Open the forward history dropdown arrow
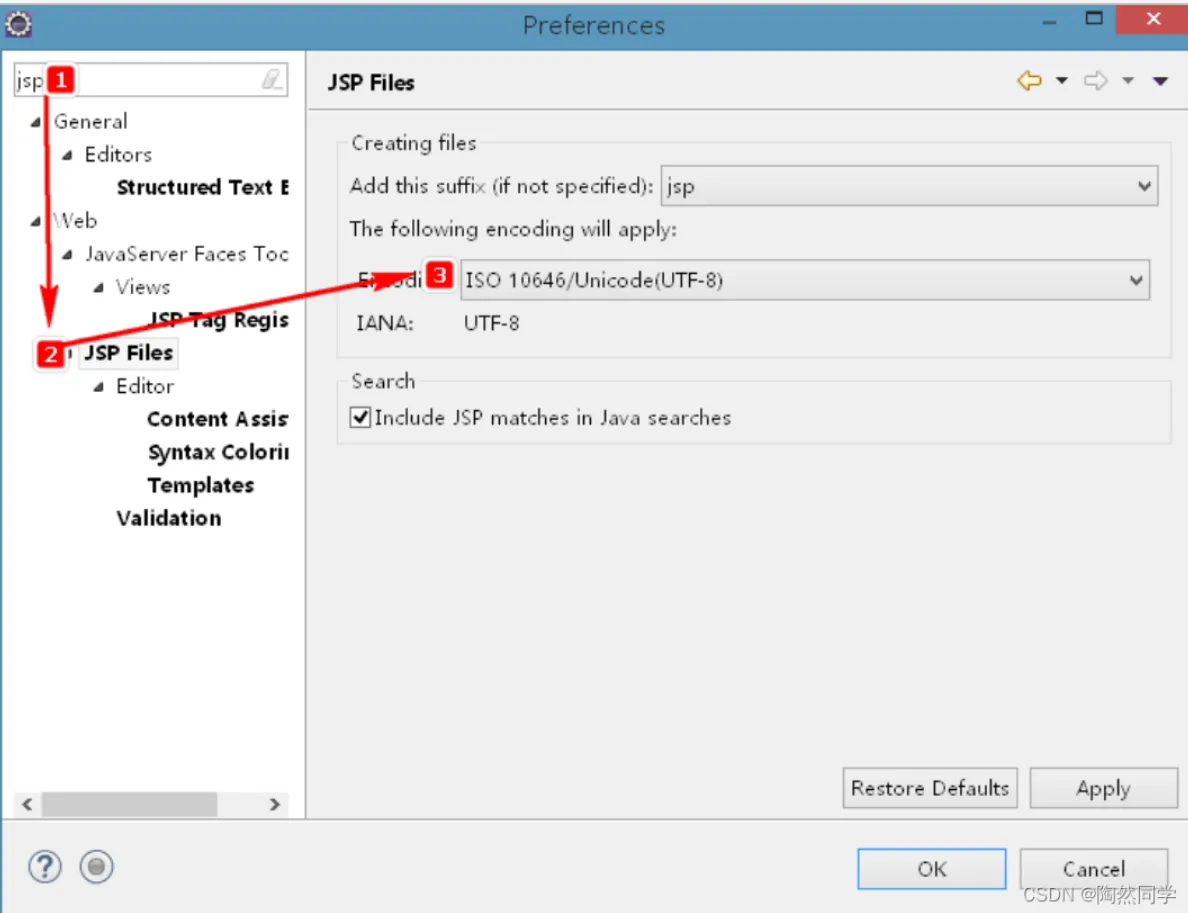This screenshot has height=913, width=1188. click(1127, 80)
